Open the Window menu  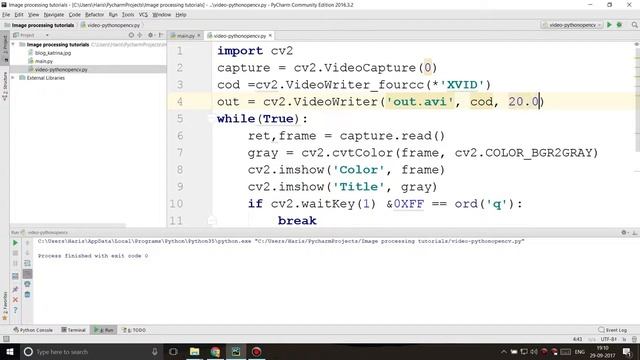click(x=162, y=15)
